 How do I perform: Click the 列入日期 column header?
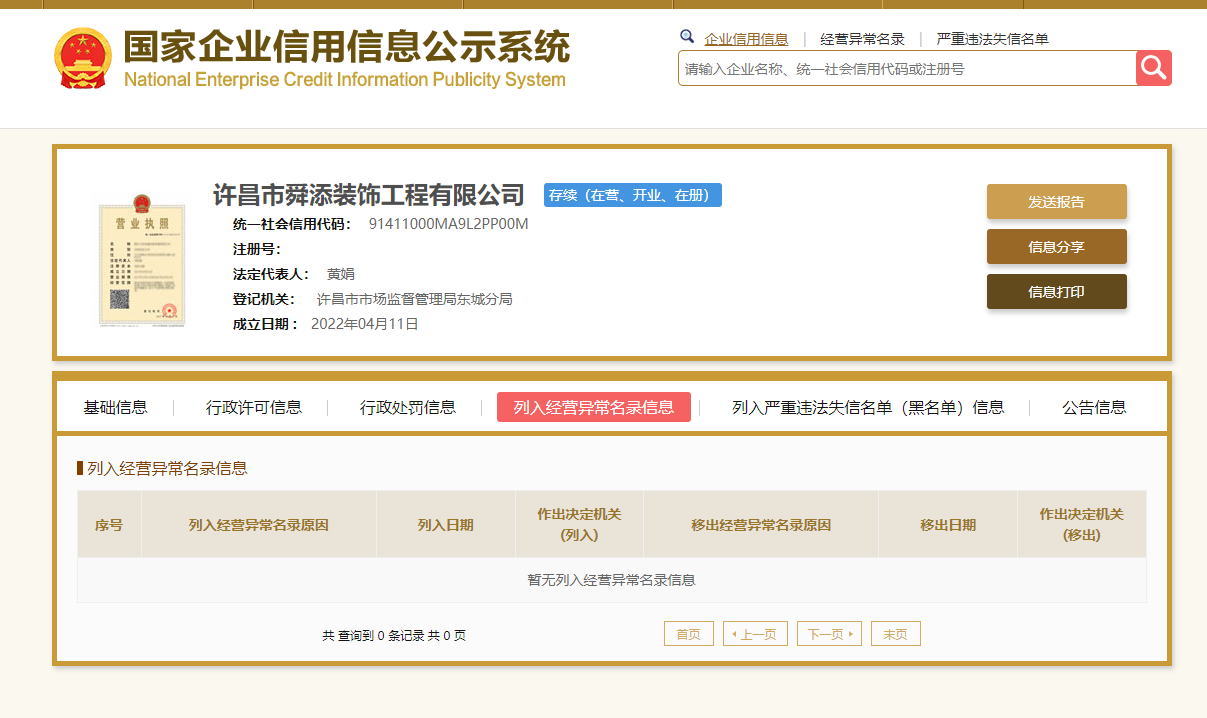point(446,524)
